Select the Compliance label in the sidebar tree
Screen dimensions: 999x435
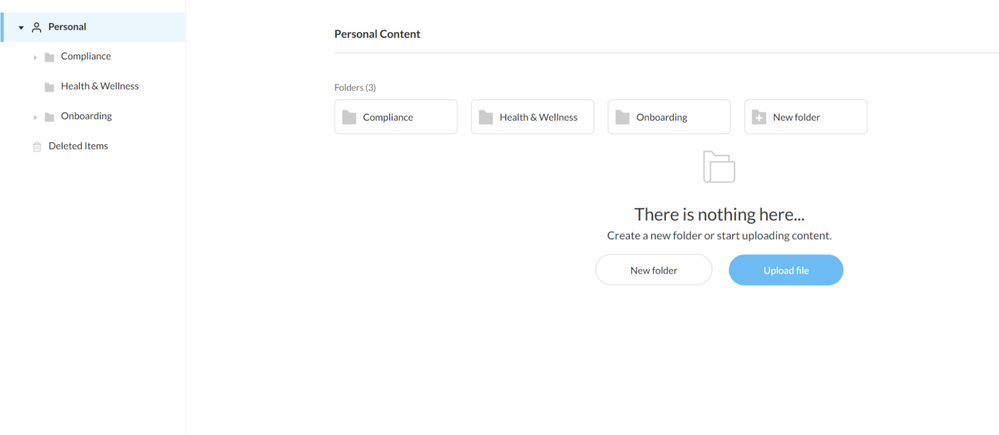[86, 56]
